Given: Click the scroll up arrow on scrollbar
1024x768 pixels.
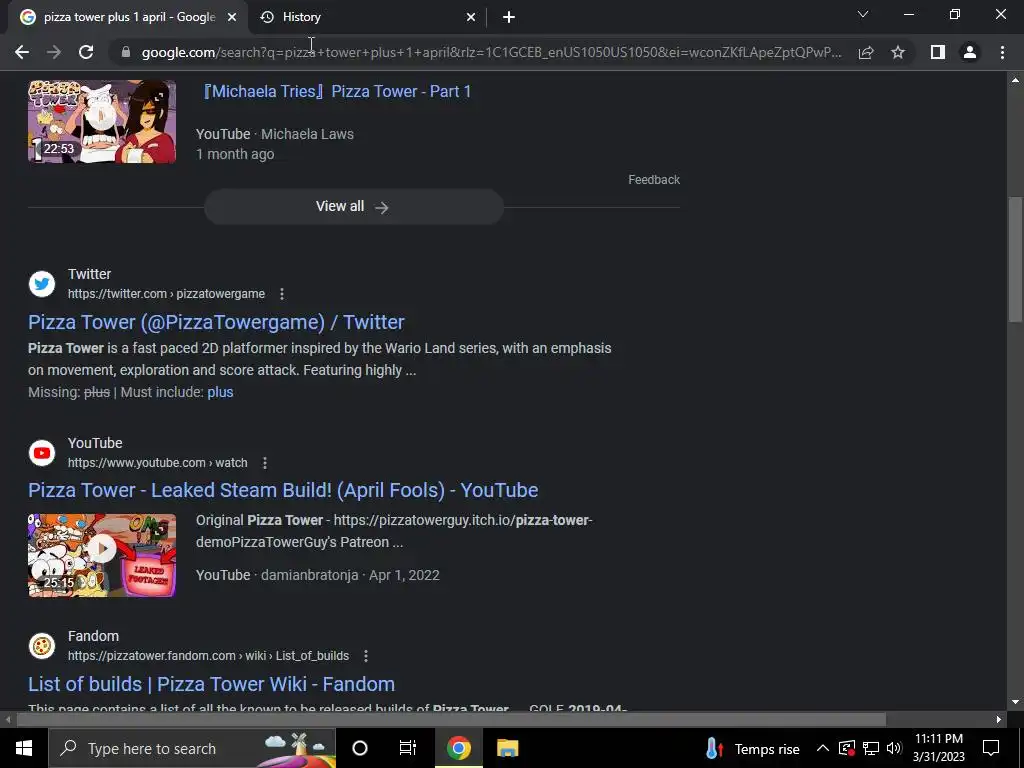Looking at the screenshot, I should pos(1015,80).
